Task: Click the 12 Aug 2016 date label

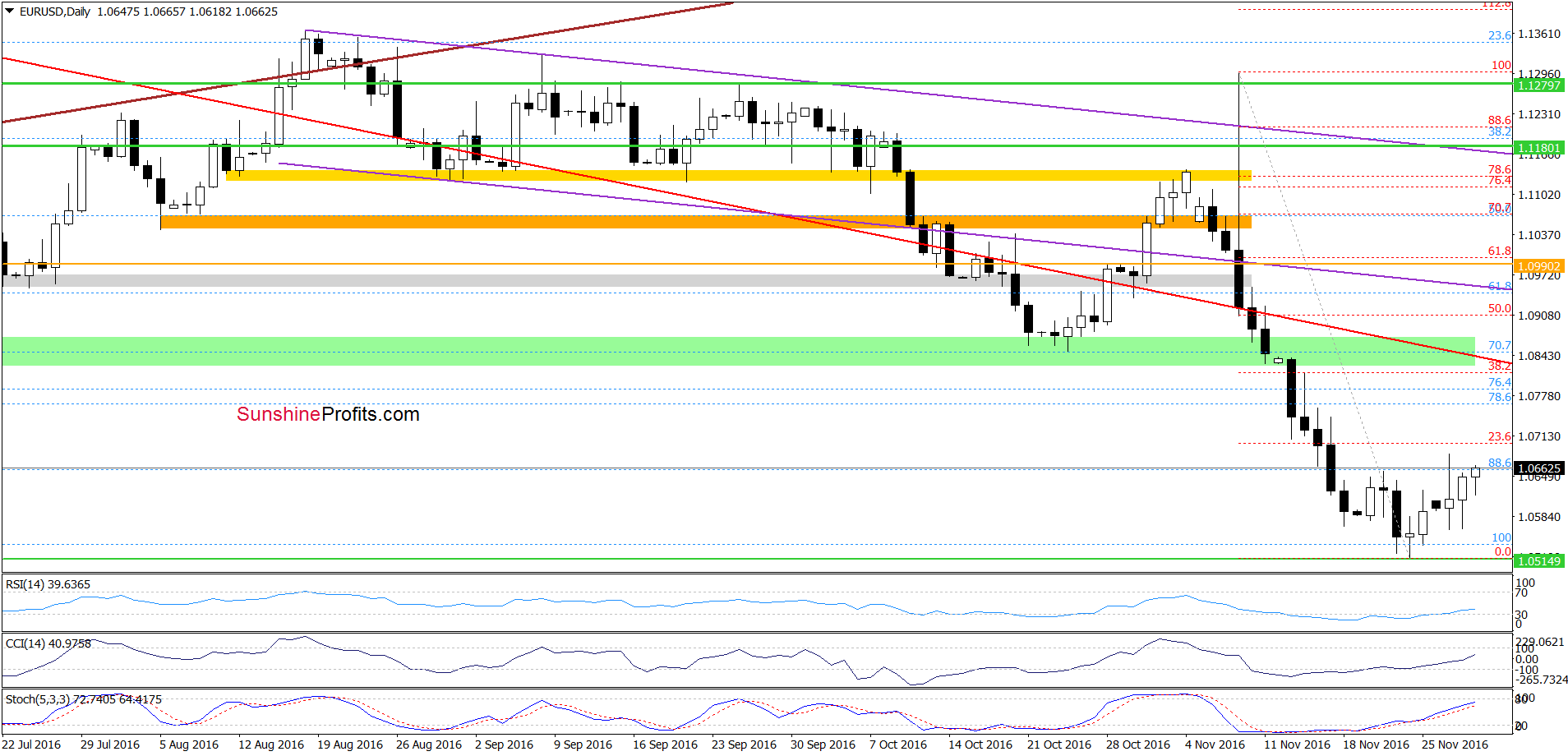Action: click(x=271, y=744)
